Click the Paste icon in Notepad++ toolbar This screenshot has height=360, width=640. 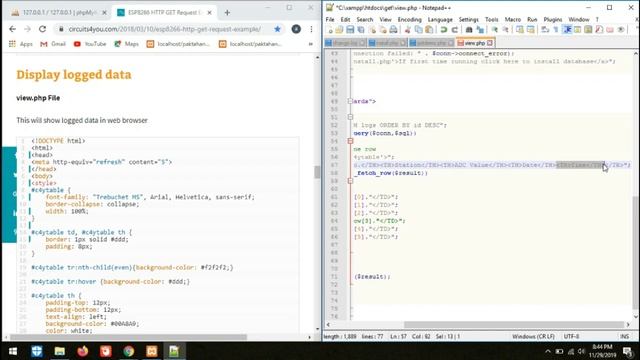tap(429, 29)
